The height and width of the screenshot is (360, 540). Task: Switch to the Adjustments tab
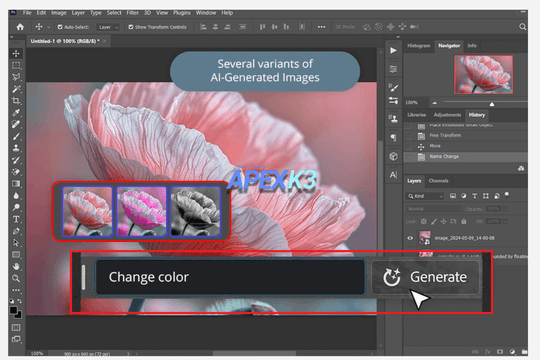click(x=447, y=115)
